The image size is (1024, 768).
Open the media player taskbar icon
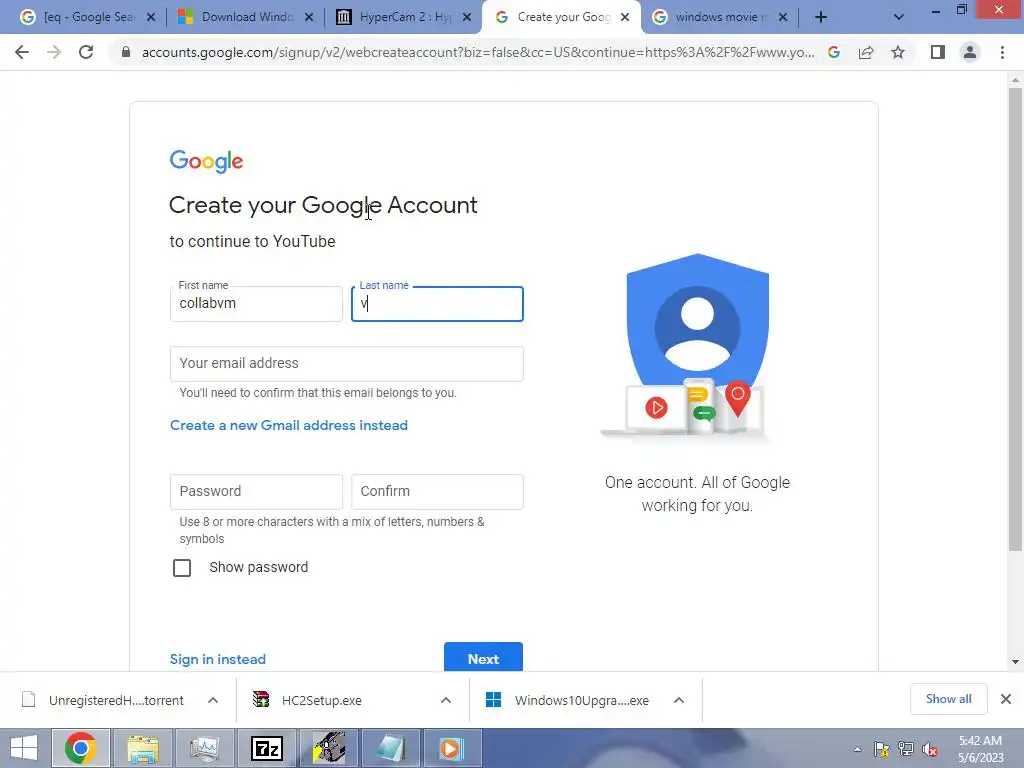coord(453,748)
